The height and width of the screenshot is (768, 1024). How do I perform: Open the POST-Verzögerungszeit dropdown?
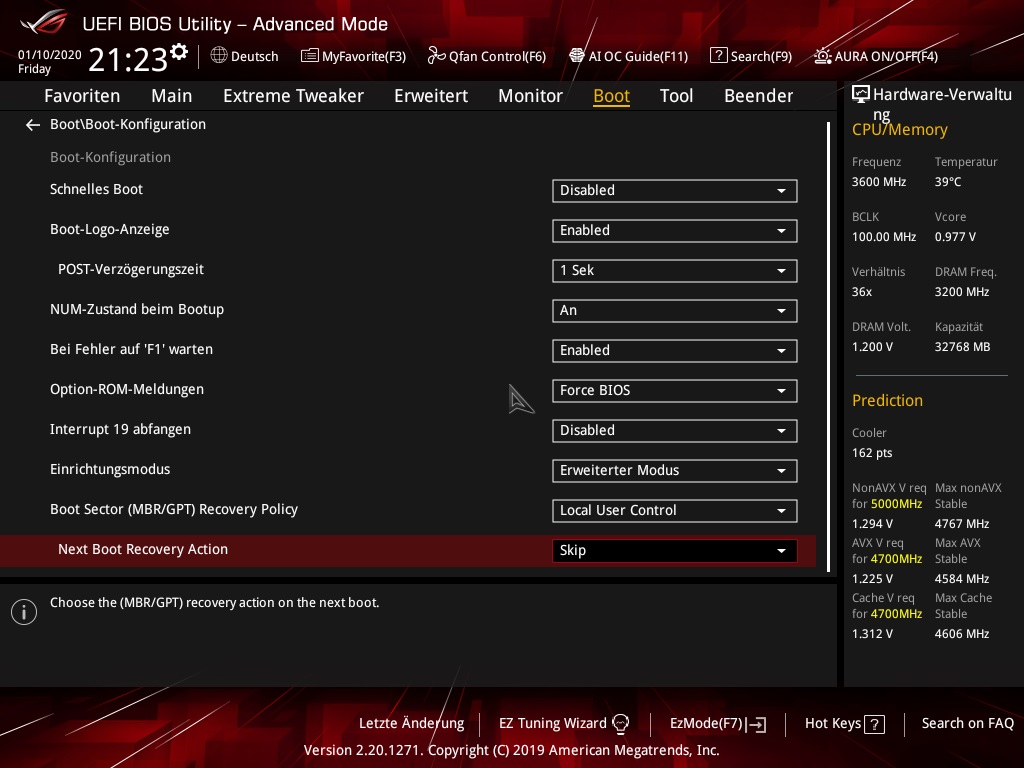[675, 270]
